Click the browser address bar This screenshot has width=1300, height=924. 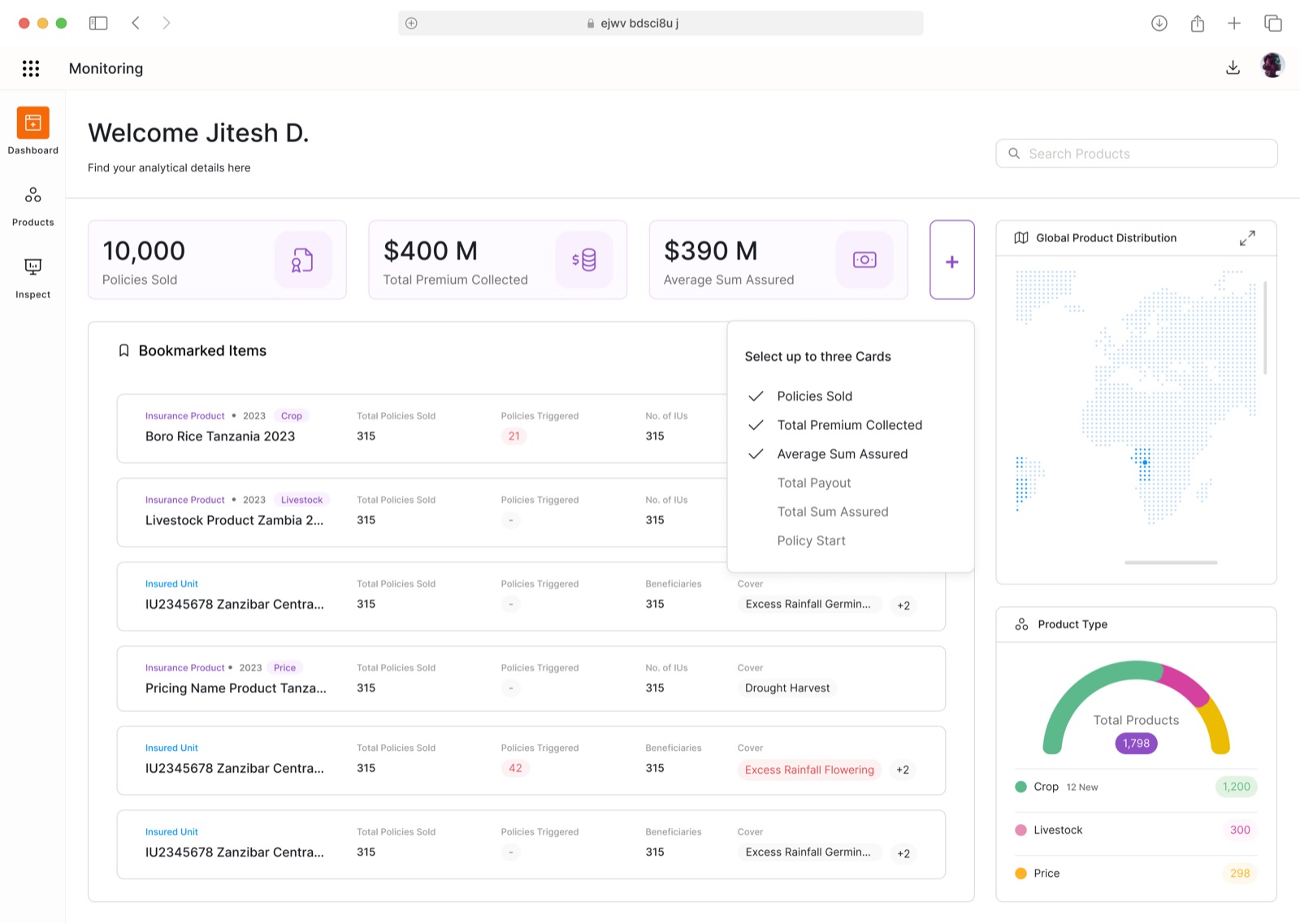coord(661,23)
